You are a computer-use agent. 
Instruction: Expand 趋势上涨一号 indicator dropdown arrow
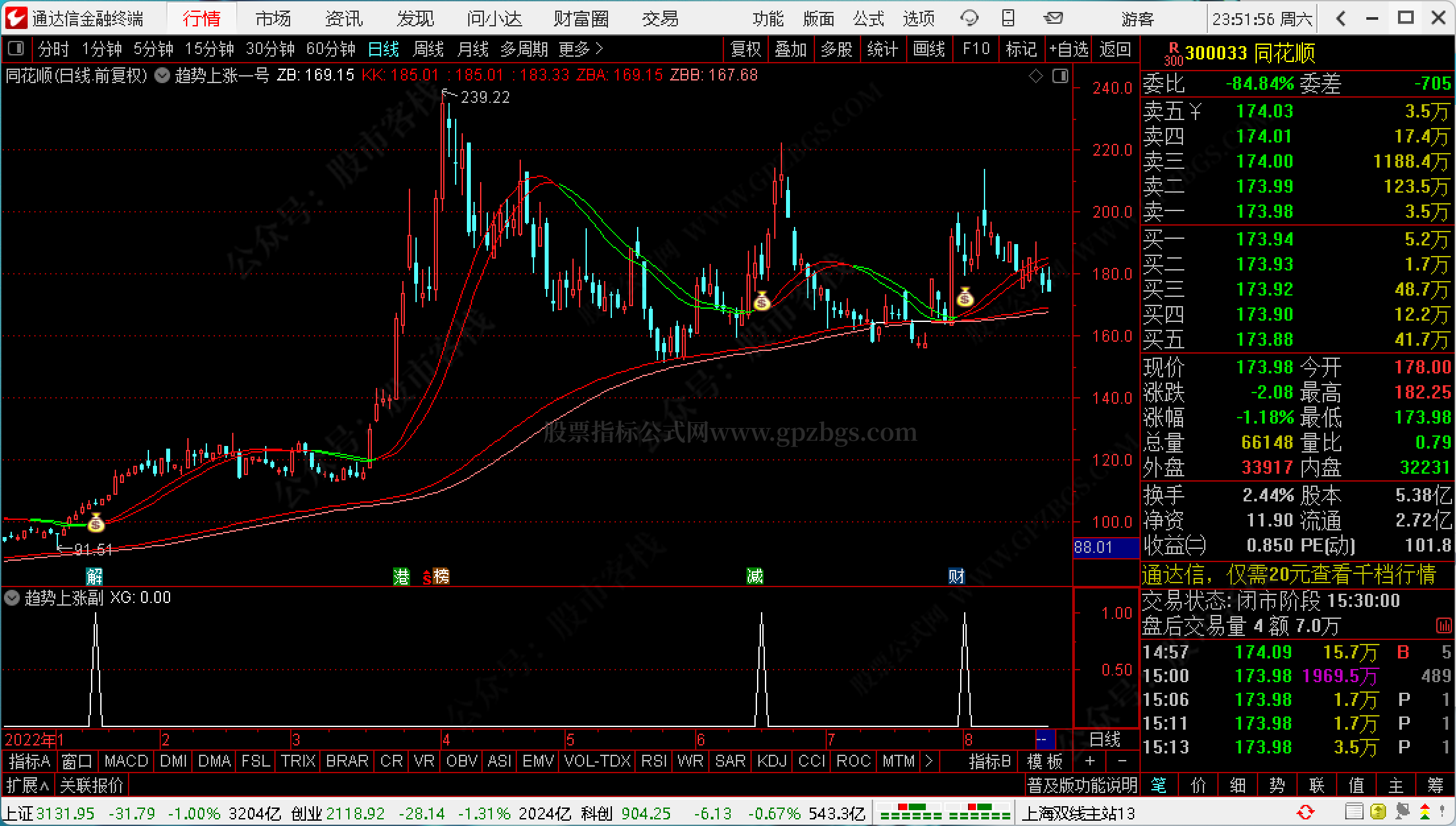coord(162,76)
